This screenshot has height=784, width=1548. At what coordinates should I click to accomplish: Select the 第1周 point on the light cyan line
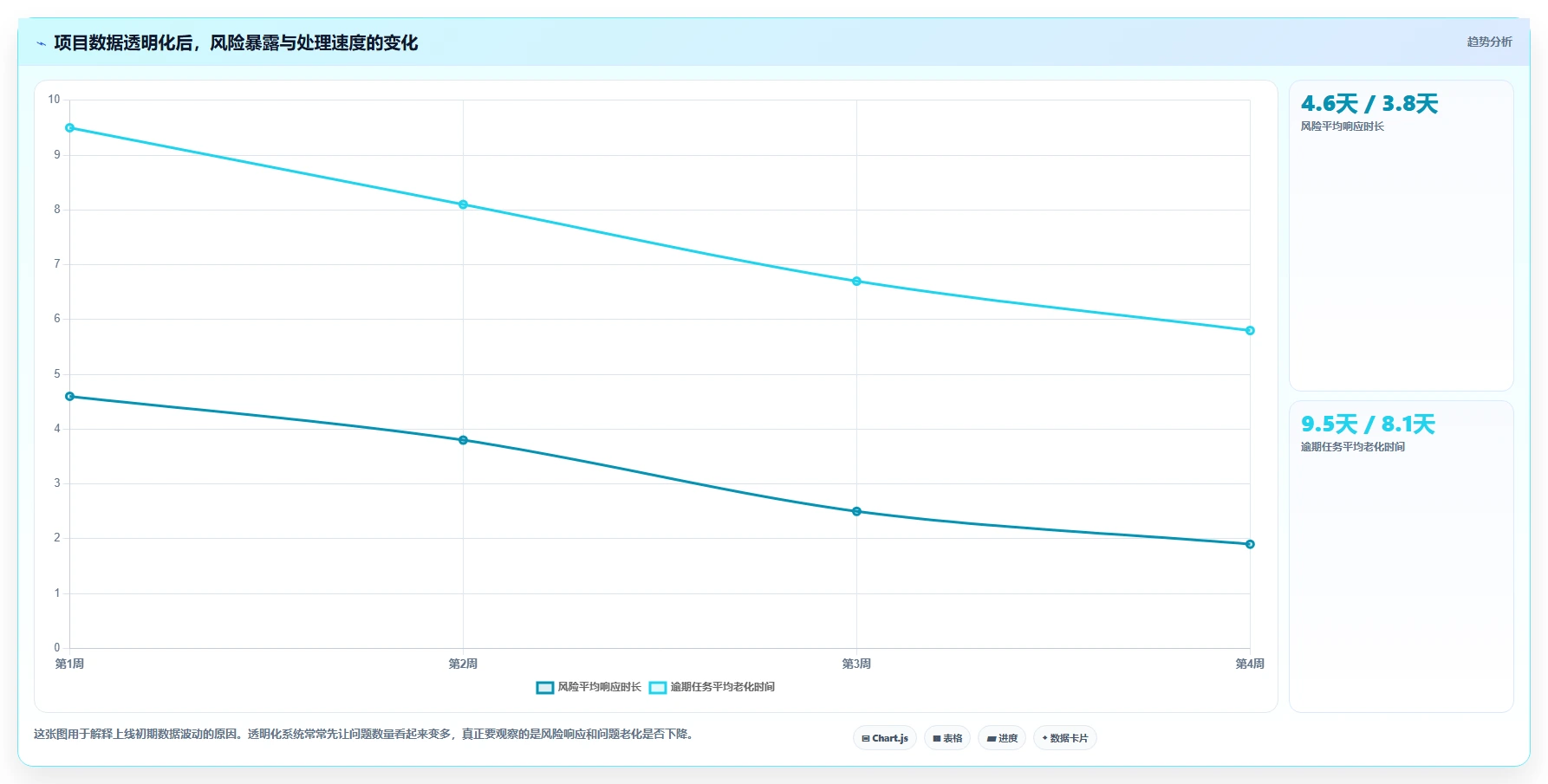(70, 128)
